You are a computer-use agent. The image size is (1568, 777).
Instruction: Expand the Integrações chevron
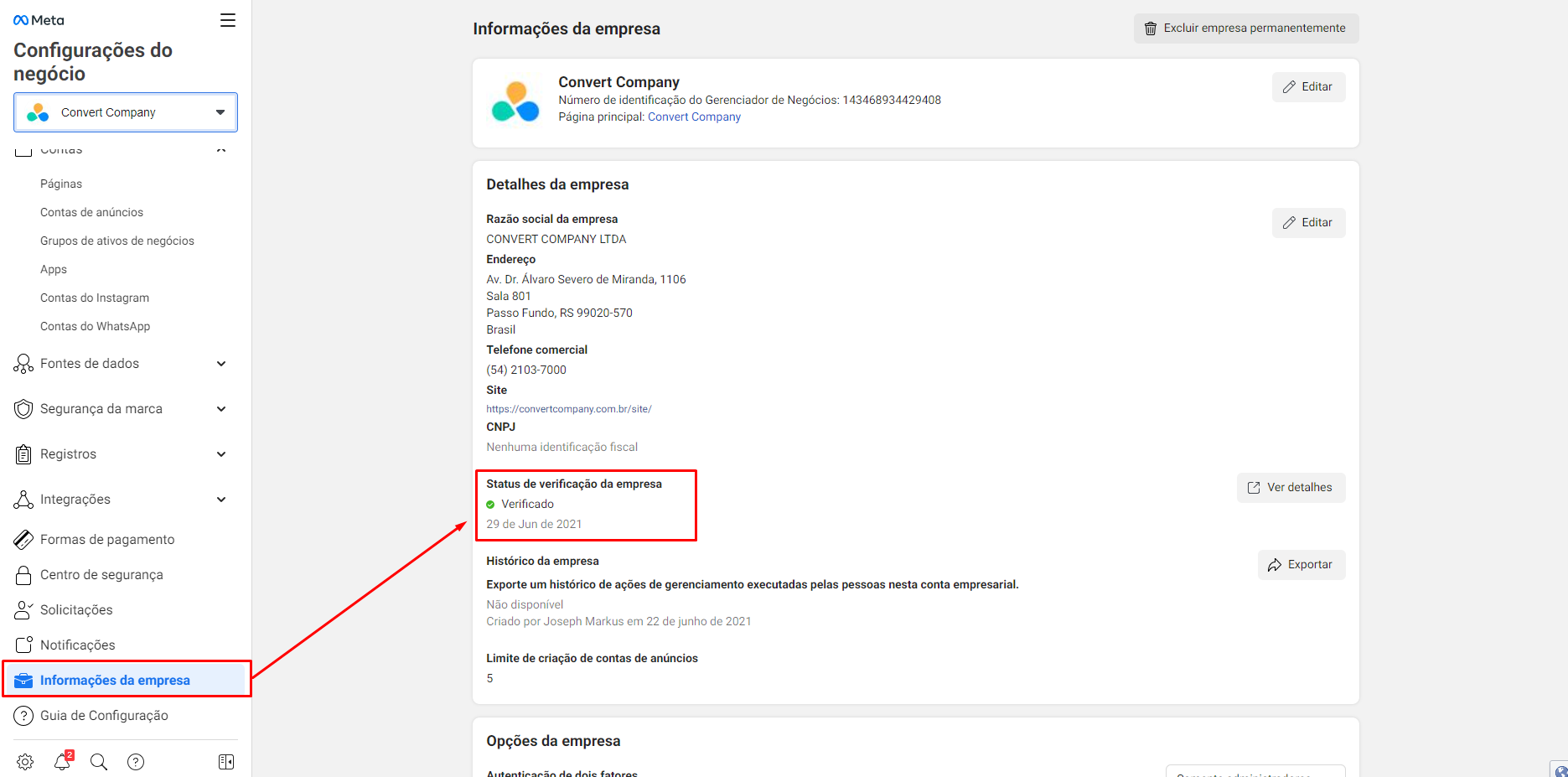(x=221, y=500)
